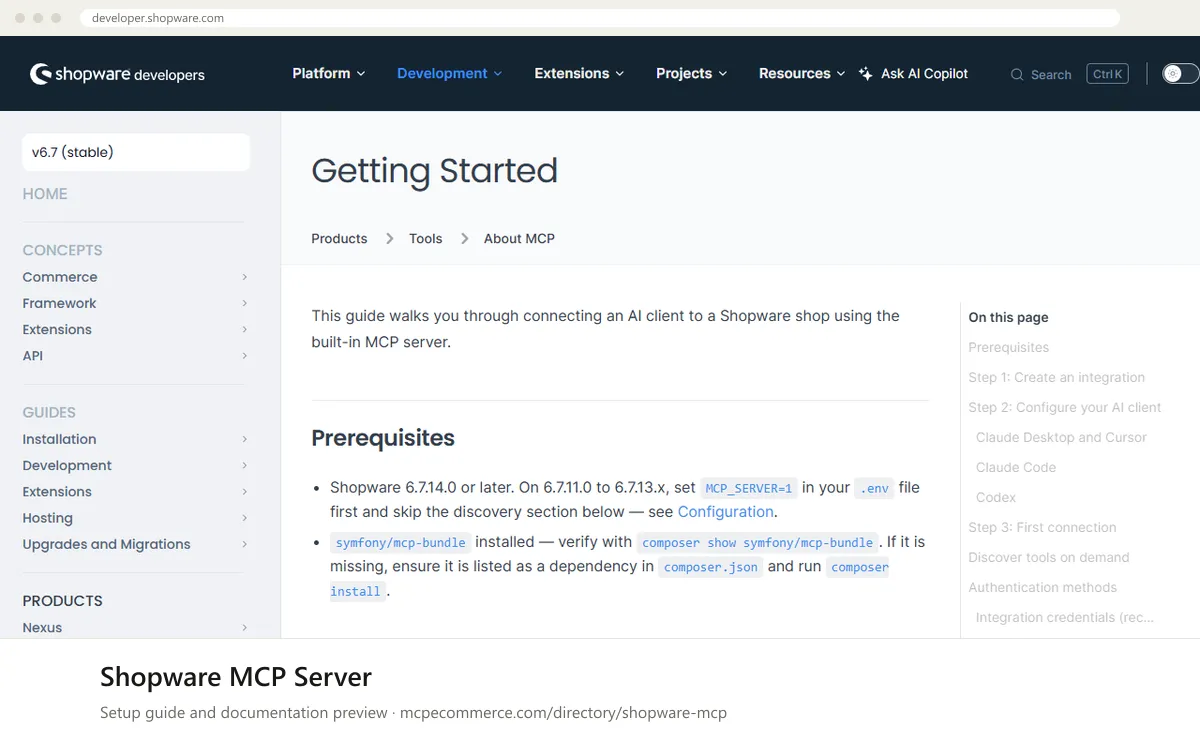Screen dimensions: 1200x750
Task: Jump to Authentication methods
Action: 1043,587
